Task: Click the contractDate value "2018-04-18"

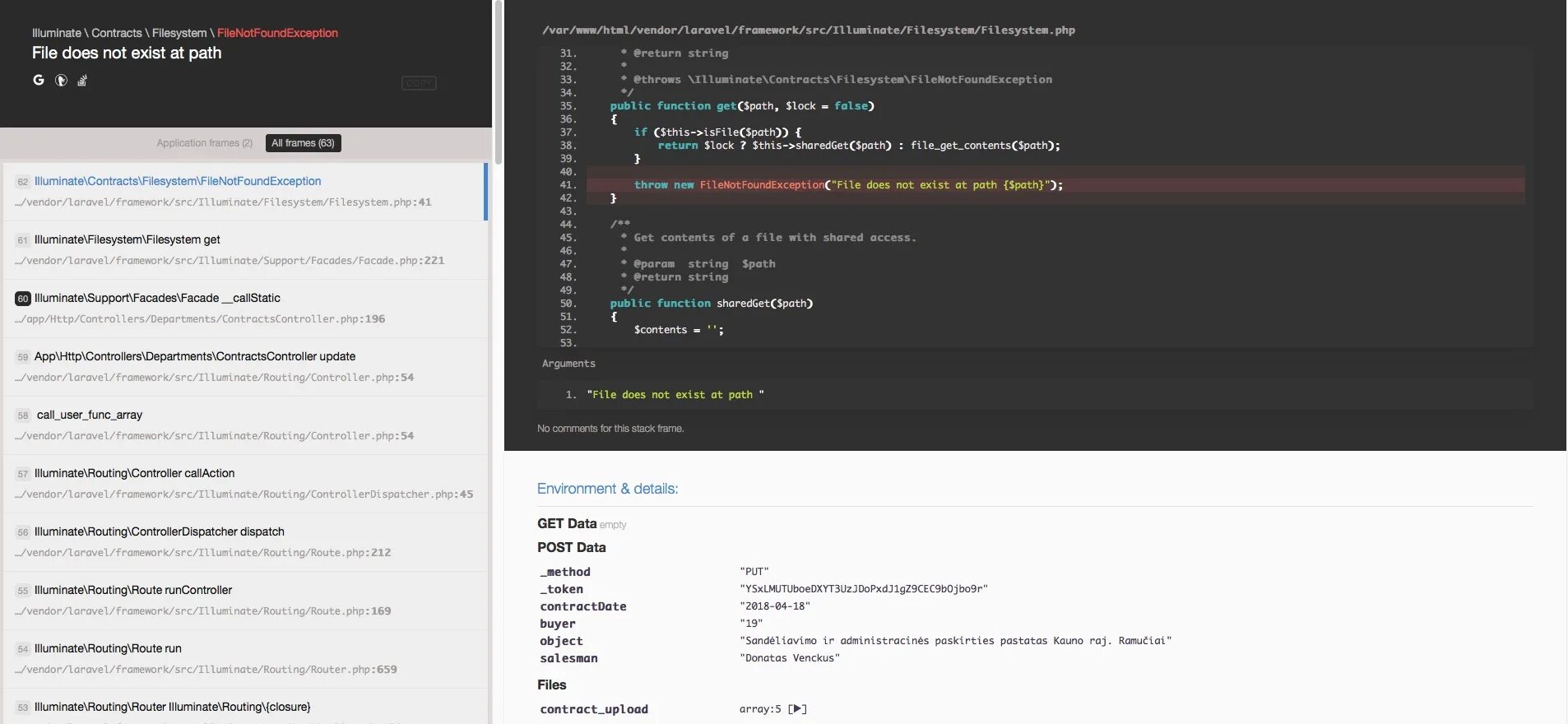Action: 775,606
